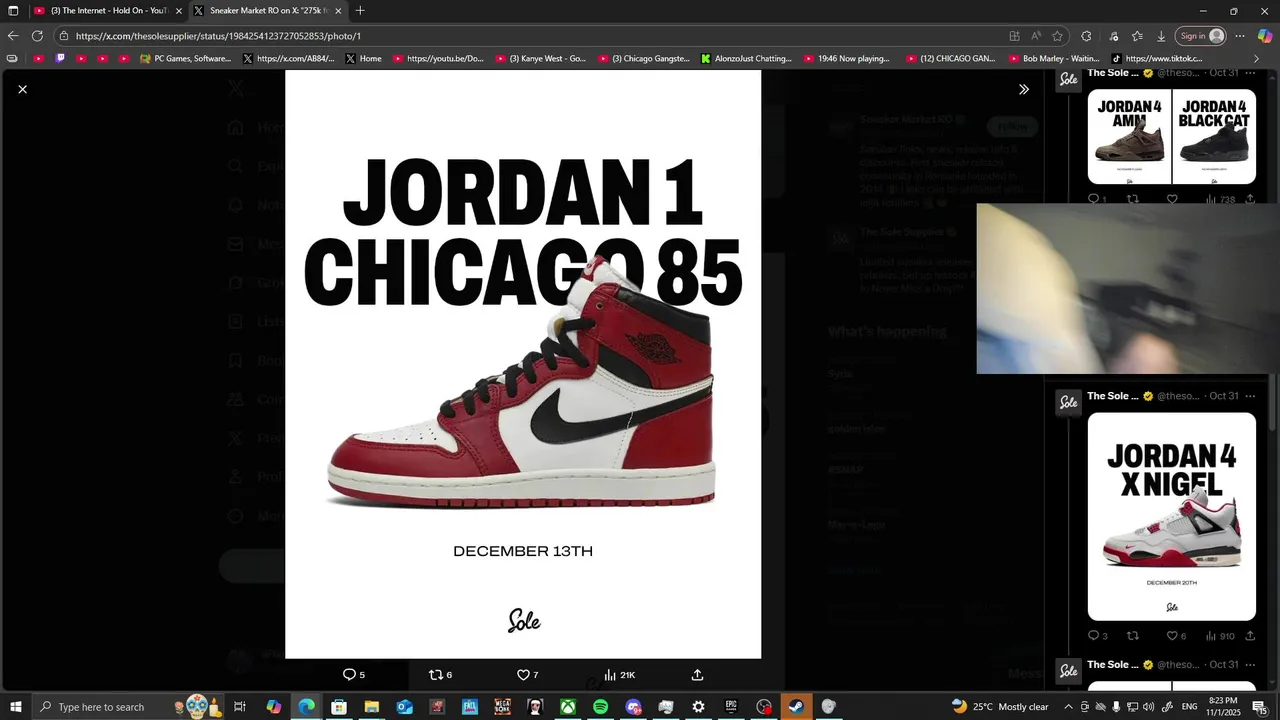Open the 25°C Mostly clear weather widget
Viewport: 1280px width, 720px height.
[1000, 707]
